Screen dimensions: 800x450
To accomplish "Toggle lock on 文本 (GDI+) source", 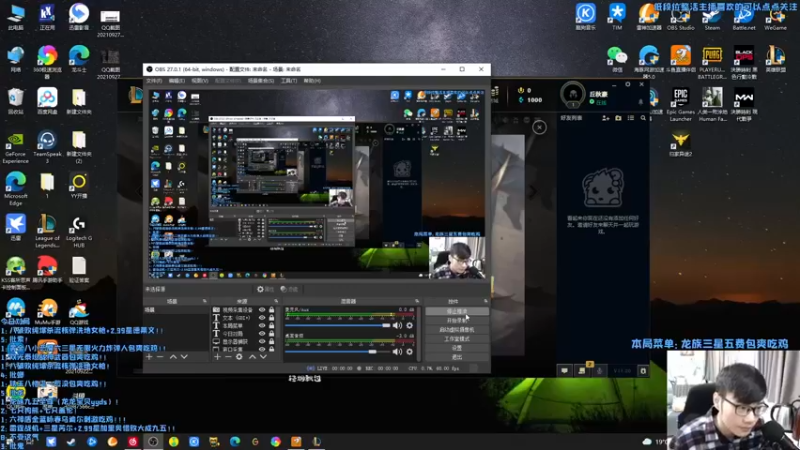I will pos(271,318).
